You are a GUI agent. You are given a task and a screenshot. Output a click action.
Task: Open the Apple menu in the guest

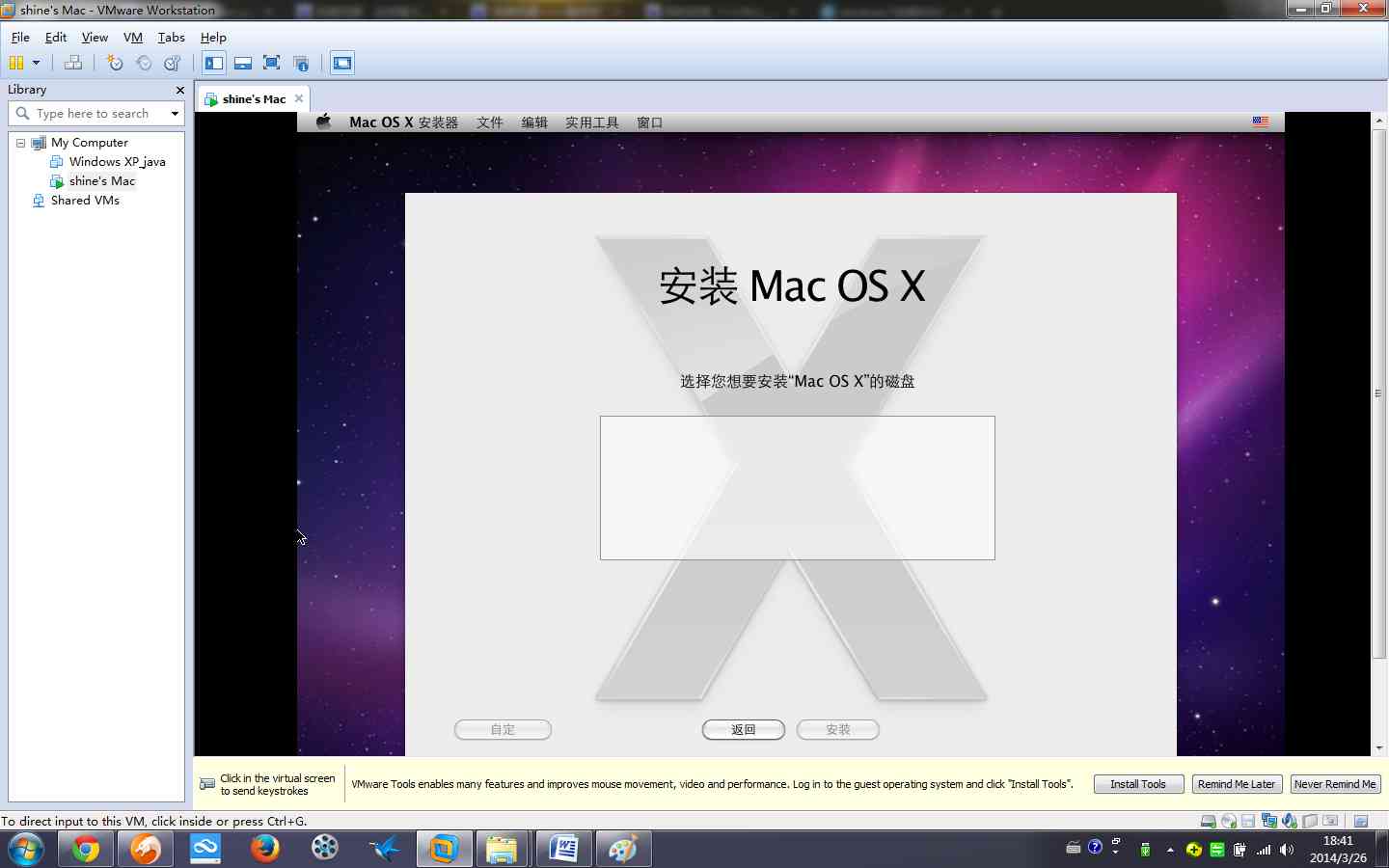coord(324,122)
